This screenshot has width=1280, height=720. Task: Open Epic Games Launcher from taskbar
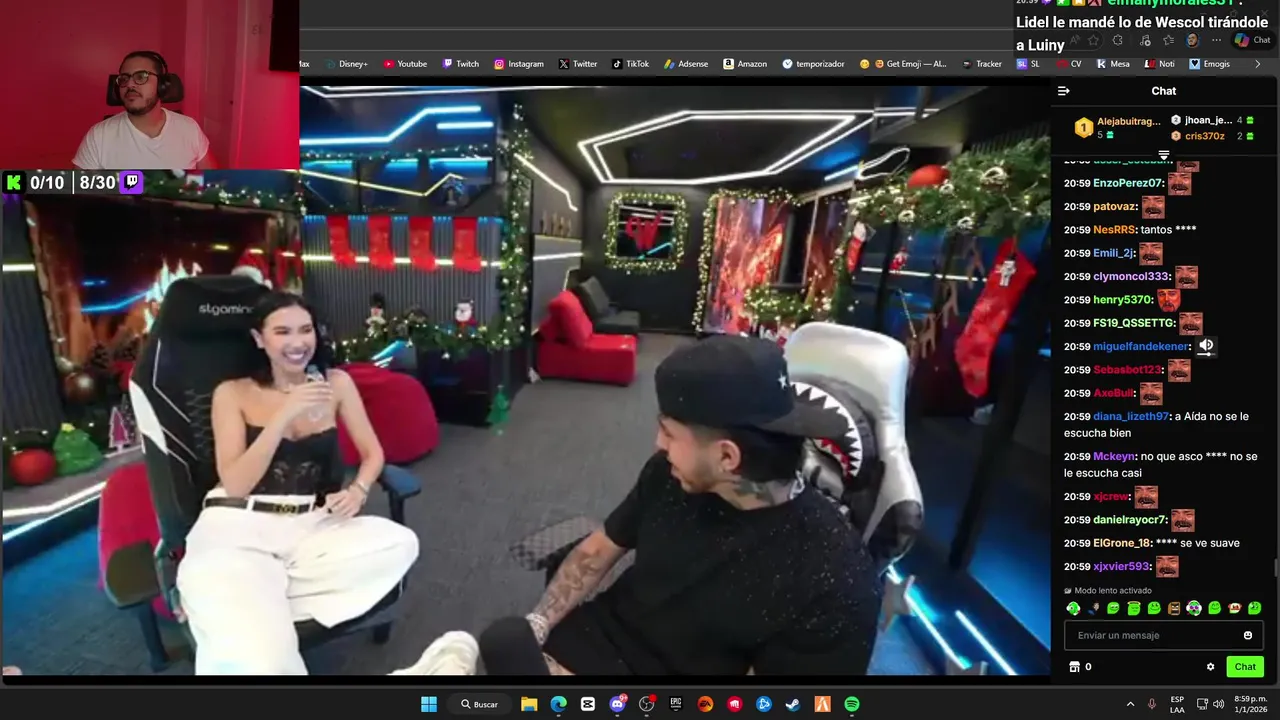[x=676, y=704]
